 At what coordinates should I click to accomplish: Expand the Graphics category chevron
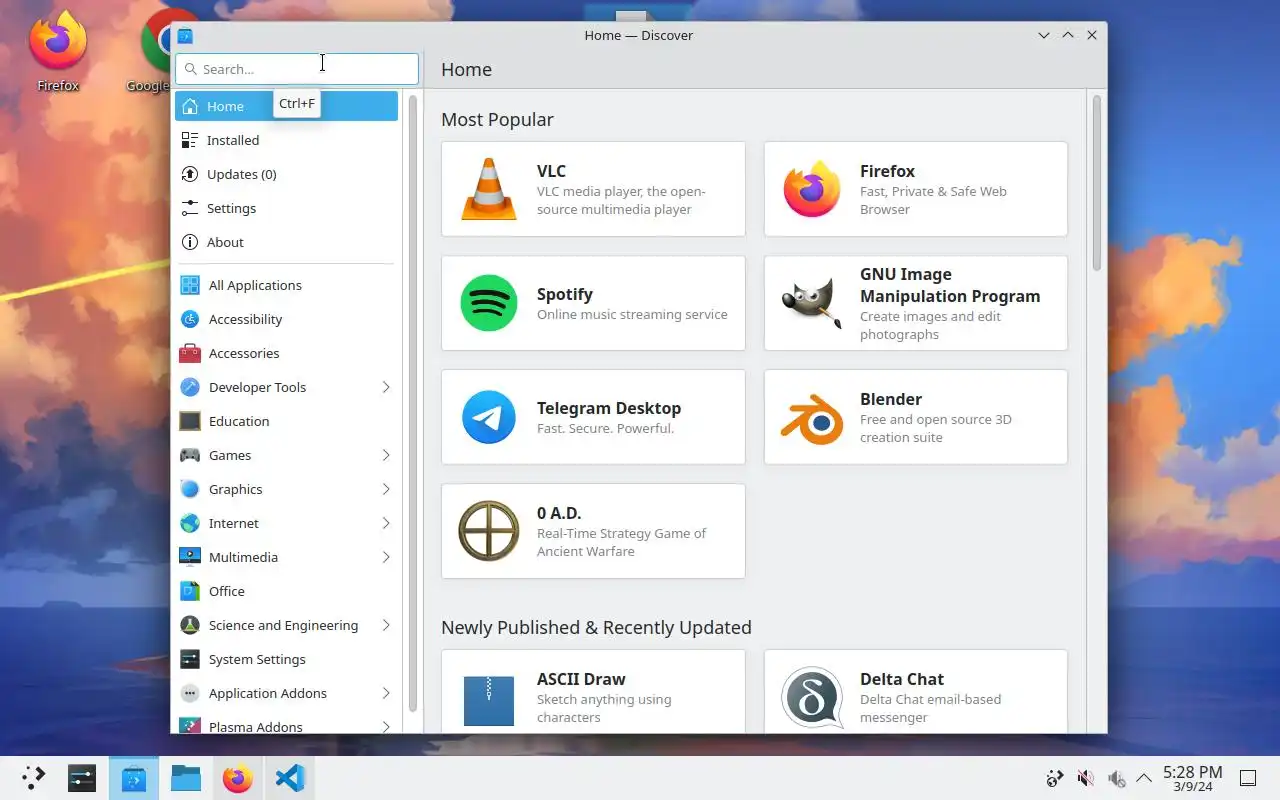click(386, 489)
